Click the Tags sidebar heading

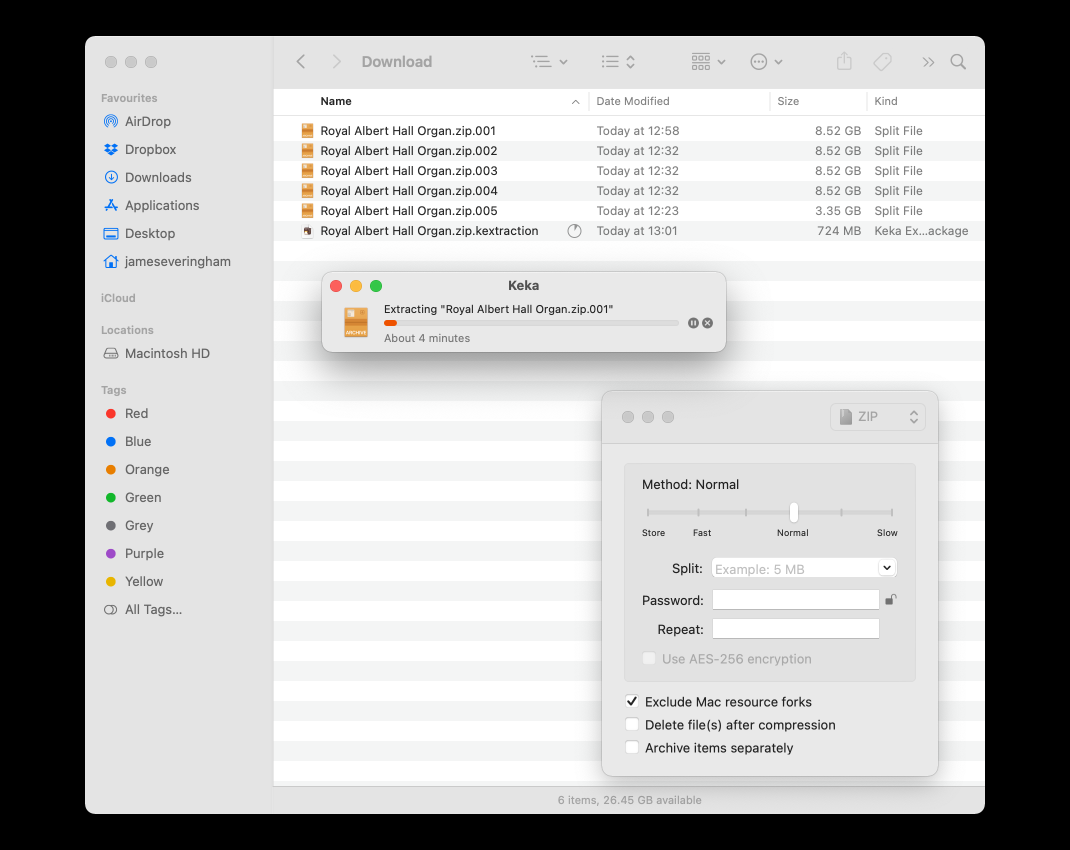[x=113, y=390]
